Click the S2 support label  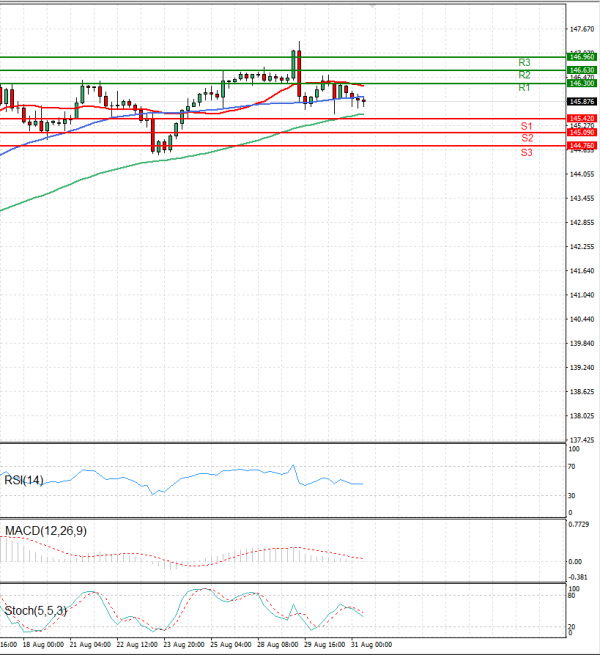(x=527, y=138)
